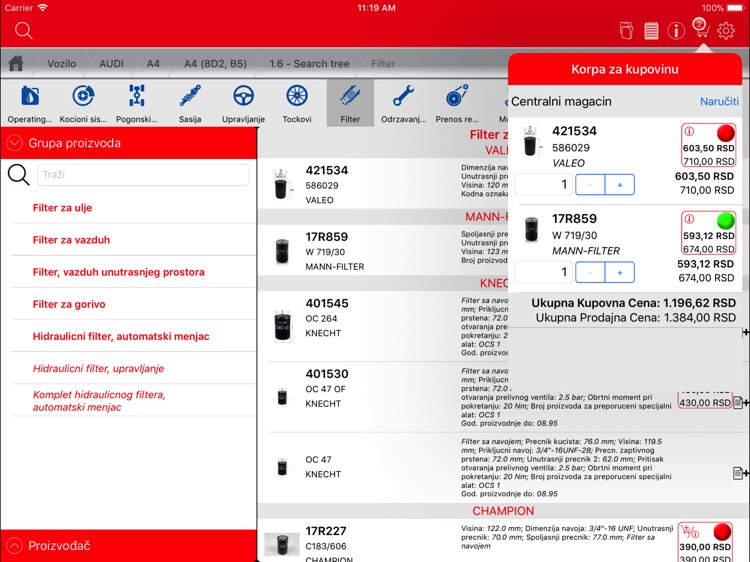Open CHAMPION 17R227 product thumbnail

(282, 544)
